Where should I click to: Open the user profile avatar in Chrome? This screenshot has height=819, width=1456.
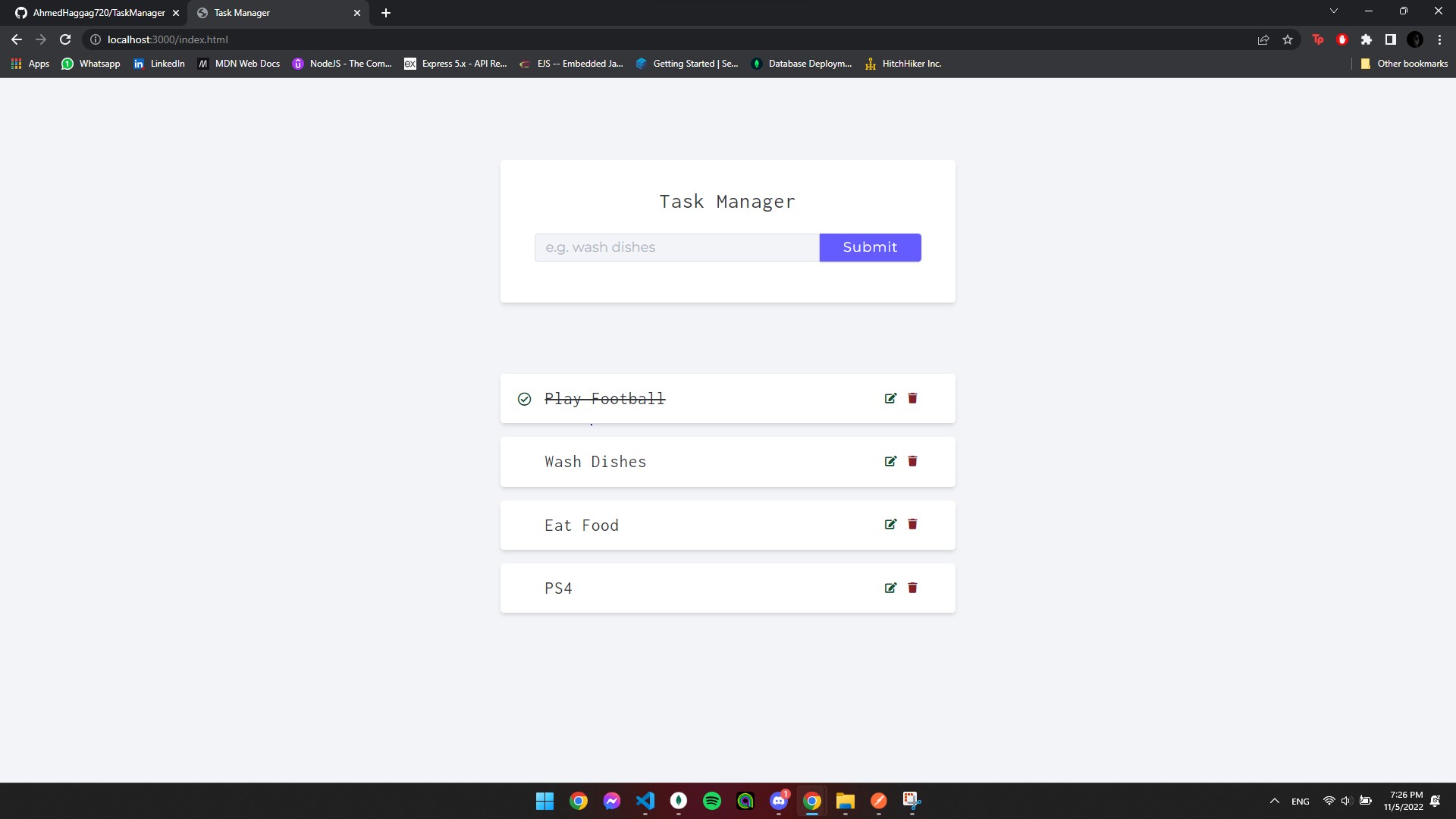point(1415,39)
